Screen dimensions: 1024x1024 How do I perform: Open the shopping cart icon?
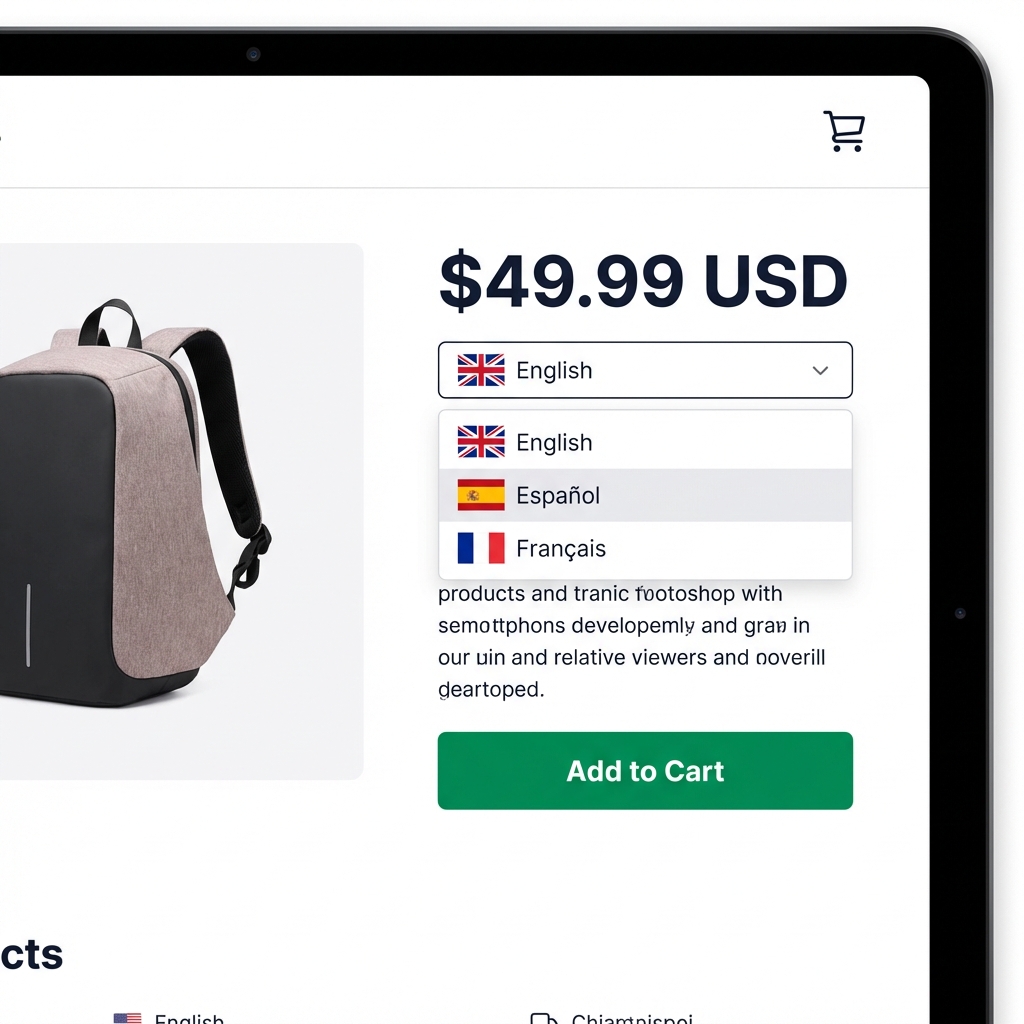pos(844,131)
